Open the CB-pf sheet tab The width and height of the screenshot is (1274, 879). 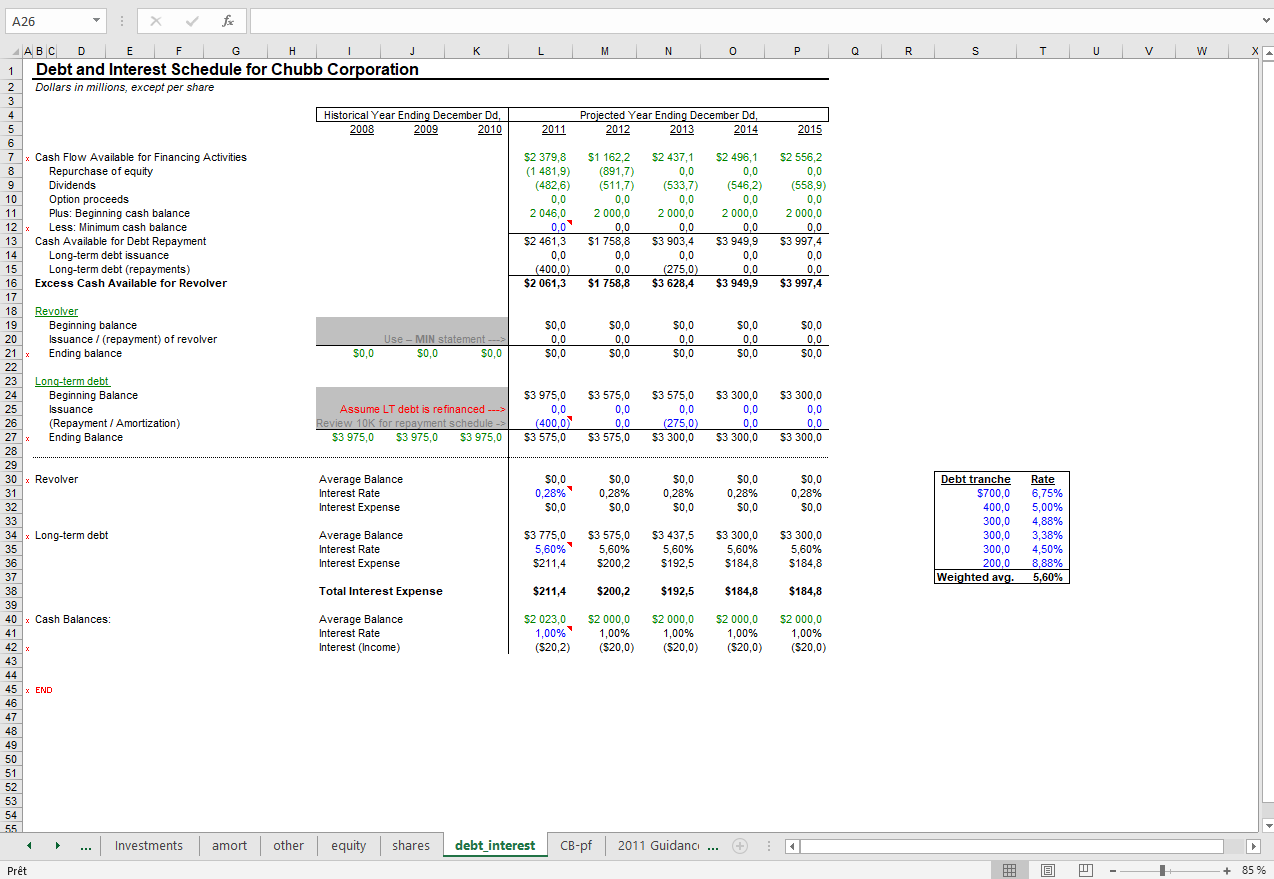pos(576,846)
